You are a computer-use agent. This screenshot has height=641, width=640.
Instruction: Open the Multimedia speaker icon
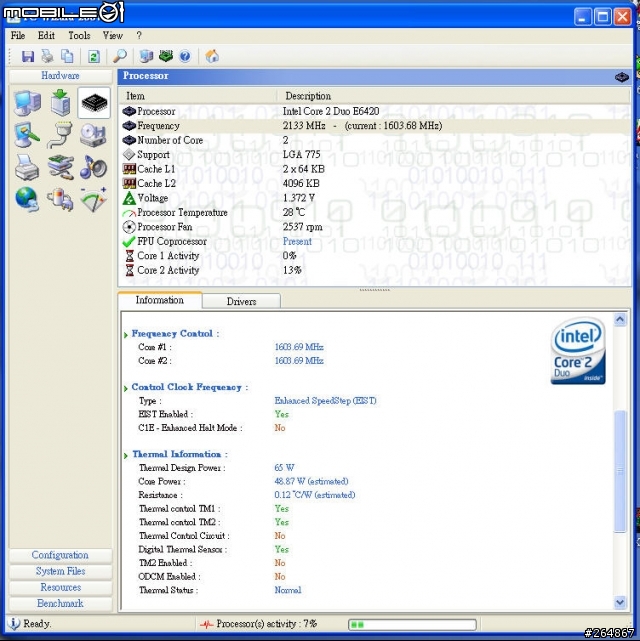pos(93,167)
